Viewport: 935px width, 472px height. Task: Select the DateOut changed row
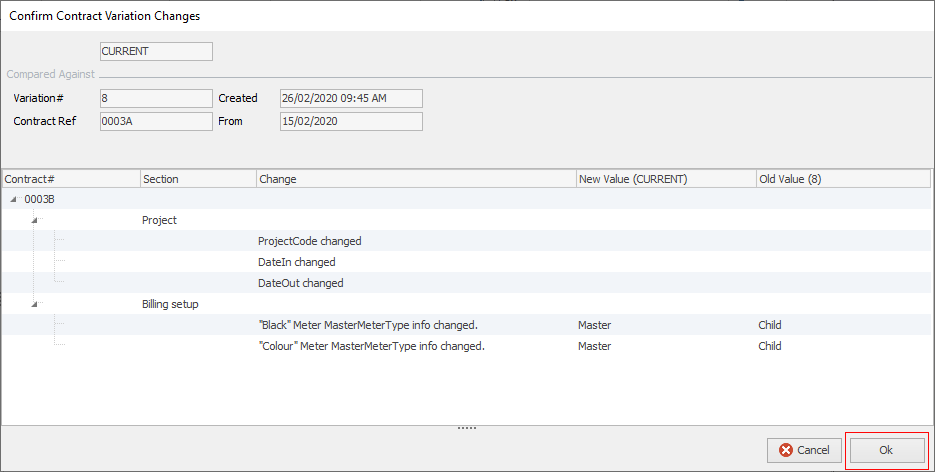[x=300, y=283]
